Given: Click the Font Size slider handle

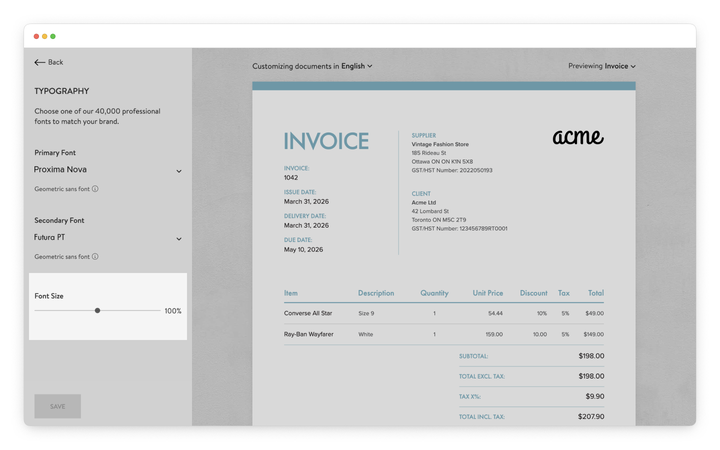Looking at the screenshot, I should [97, 311].
